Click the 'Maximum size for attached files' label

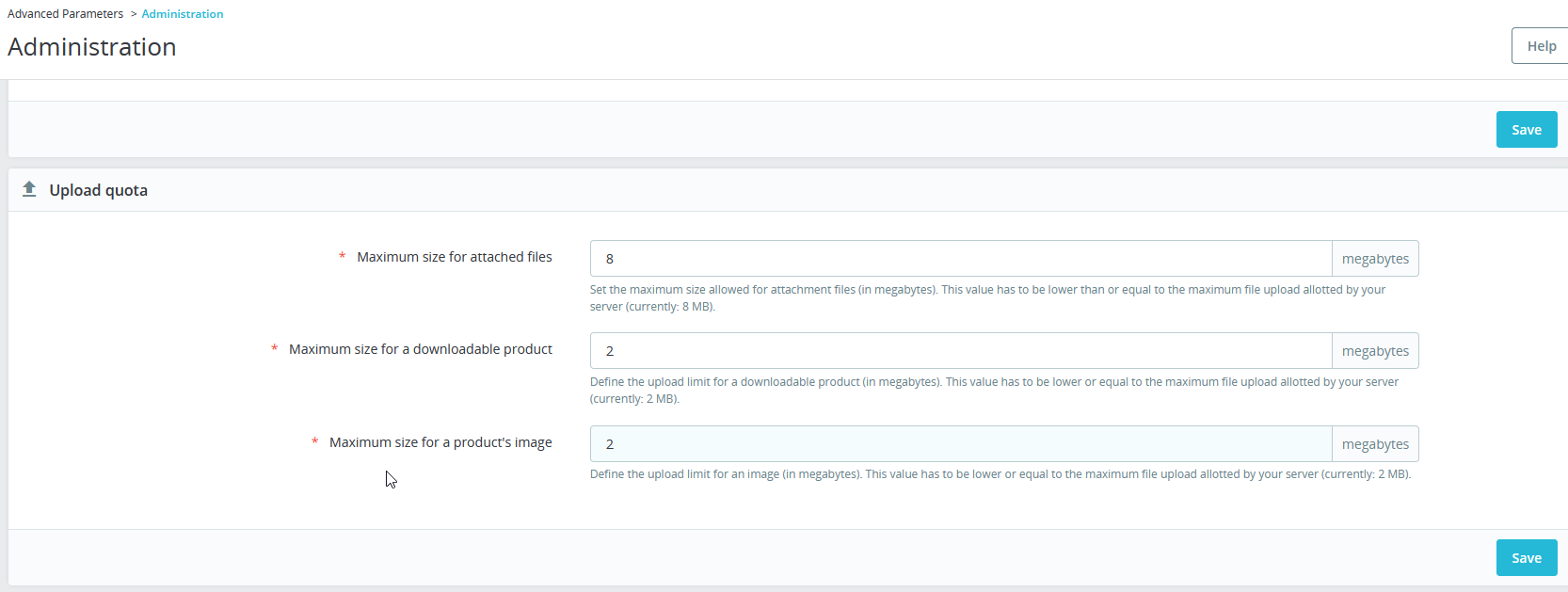point(454,257)
